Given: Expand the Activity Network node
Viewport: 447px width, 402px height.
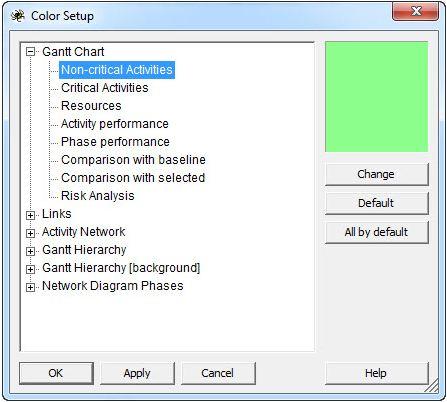Looking at the screenshot, I should 30,233.
